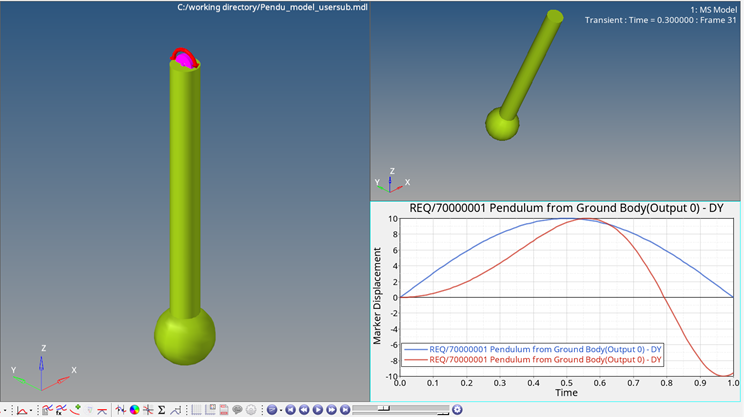The height and width of the screenshot is (417, 744).
Task: Play the animation
Action: coord(318,410)
